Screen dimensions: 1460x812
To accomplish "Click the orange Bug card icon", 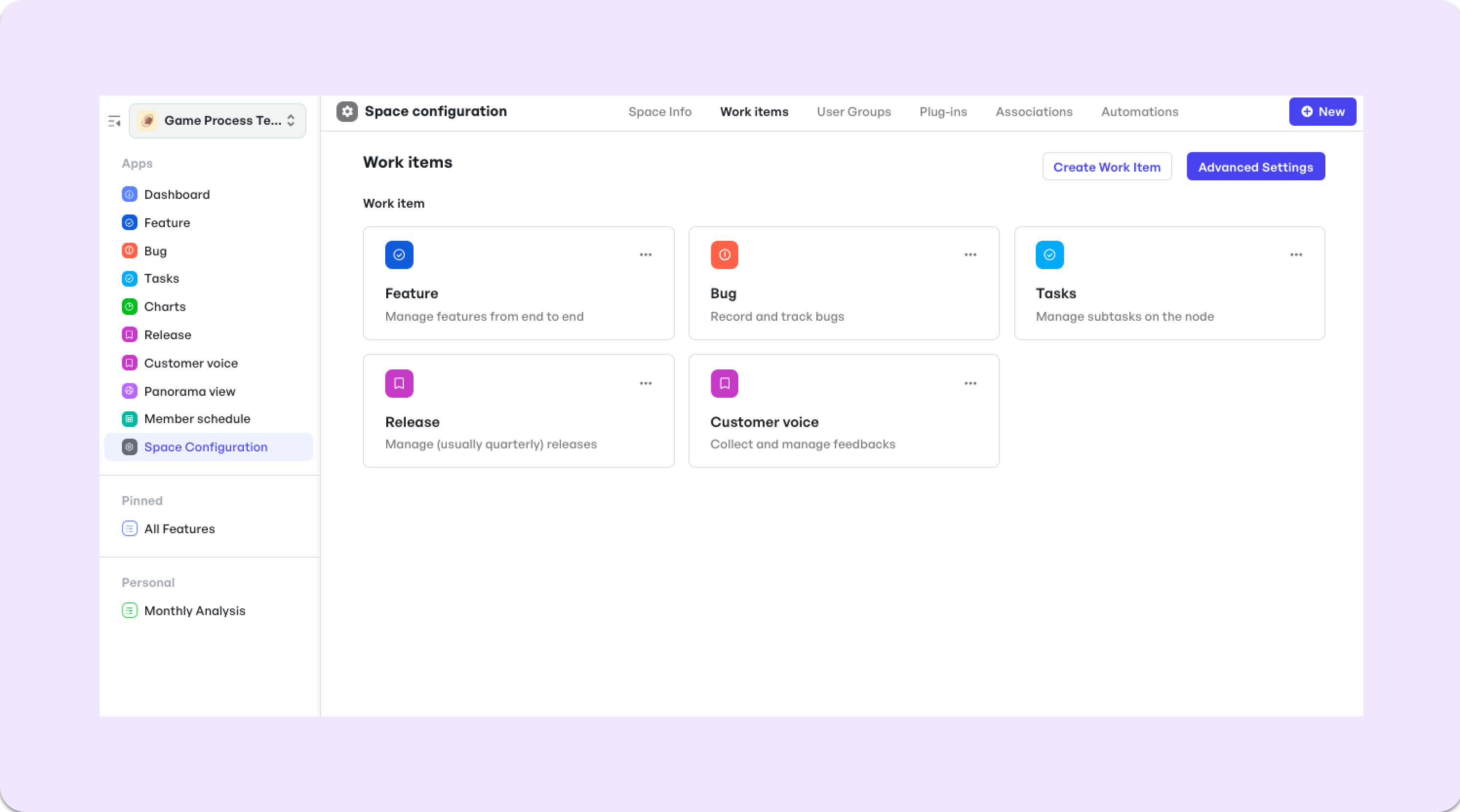I will 724,255.
